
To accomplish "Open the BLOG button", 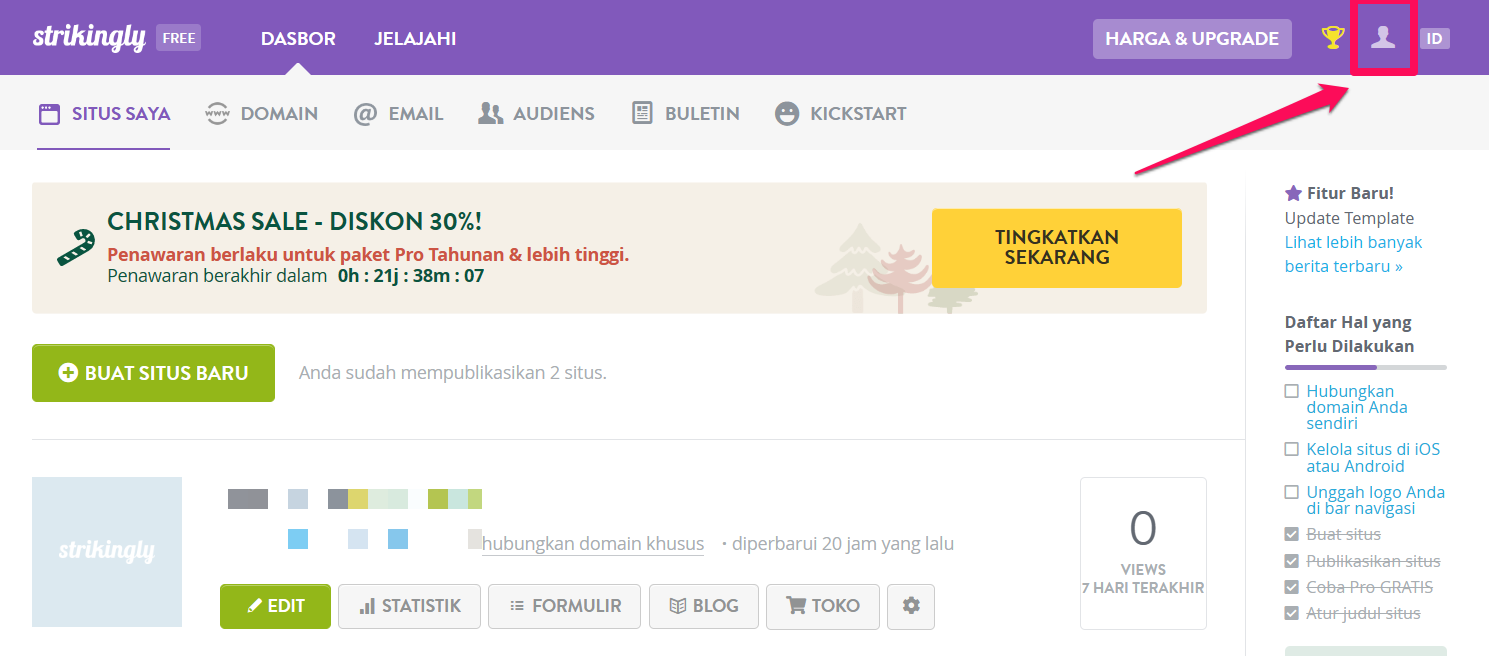I will (704, 606).
